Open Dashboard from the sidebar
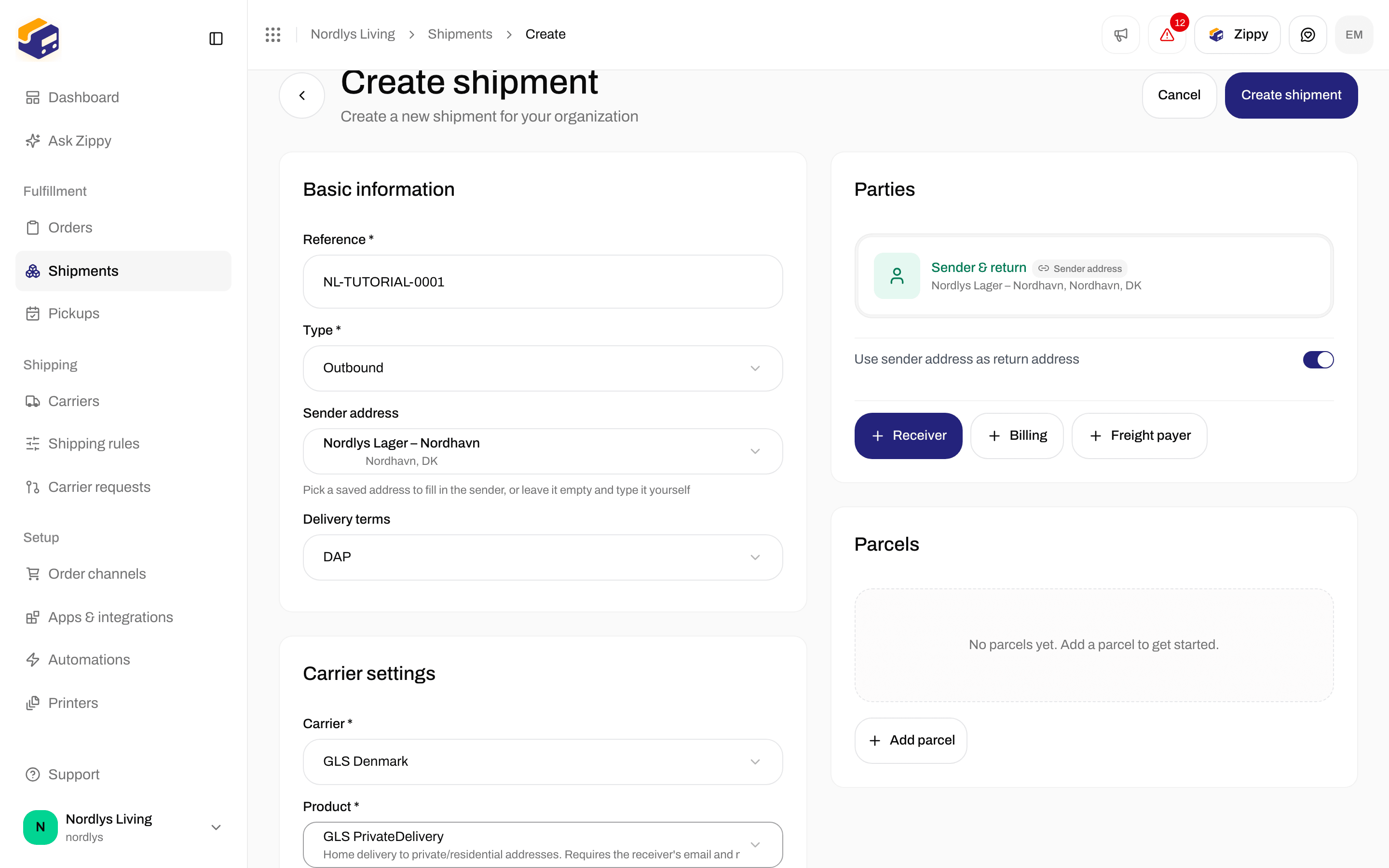Image resolution: width=1389 pixels, height=868 pixels. click(x=123, y=97)
